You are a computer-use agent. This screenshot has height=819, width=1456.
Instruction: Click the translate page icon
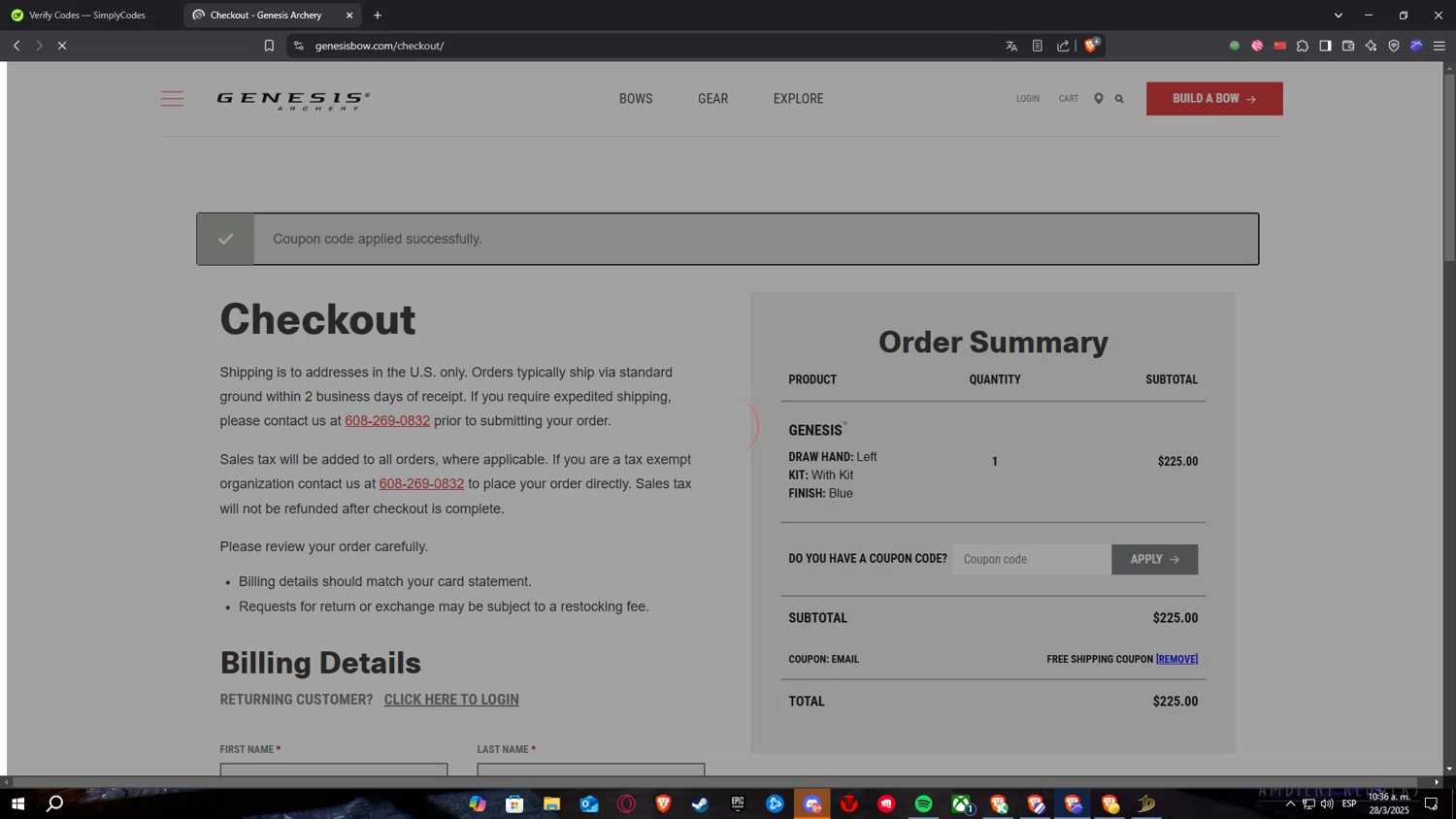1011,46
